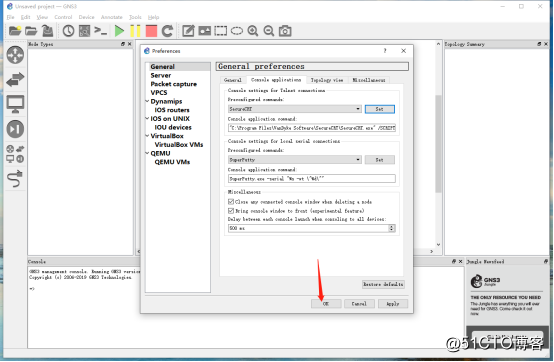Adjust console launch delay spinner arrows
554x362 pixels.
click(x=391, y=229)
